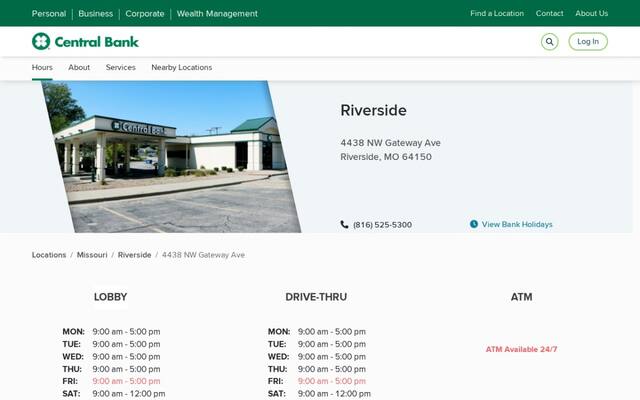Open search with the magnifier icon
The image size is (640, 400).
point(549,42)
